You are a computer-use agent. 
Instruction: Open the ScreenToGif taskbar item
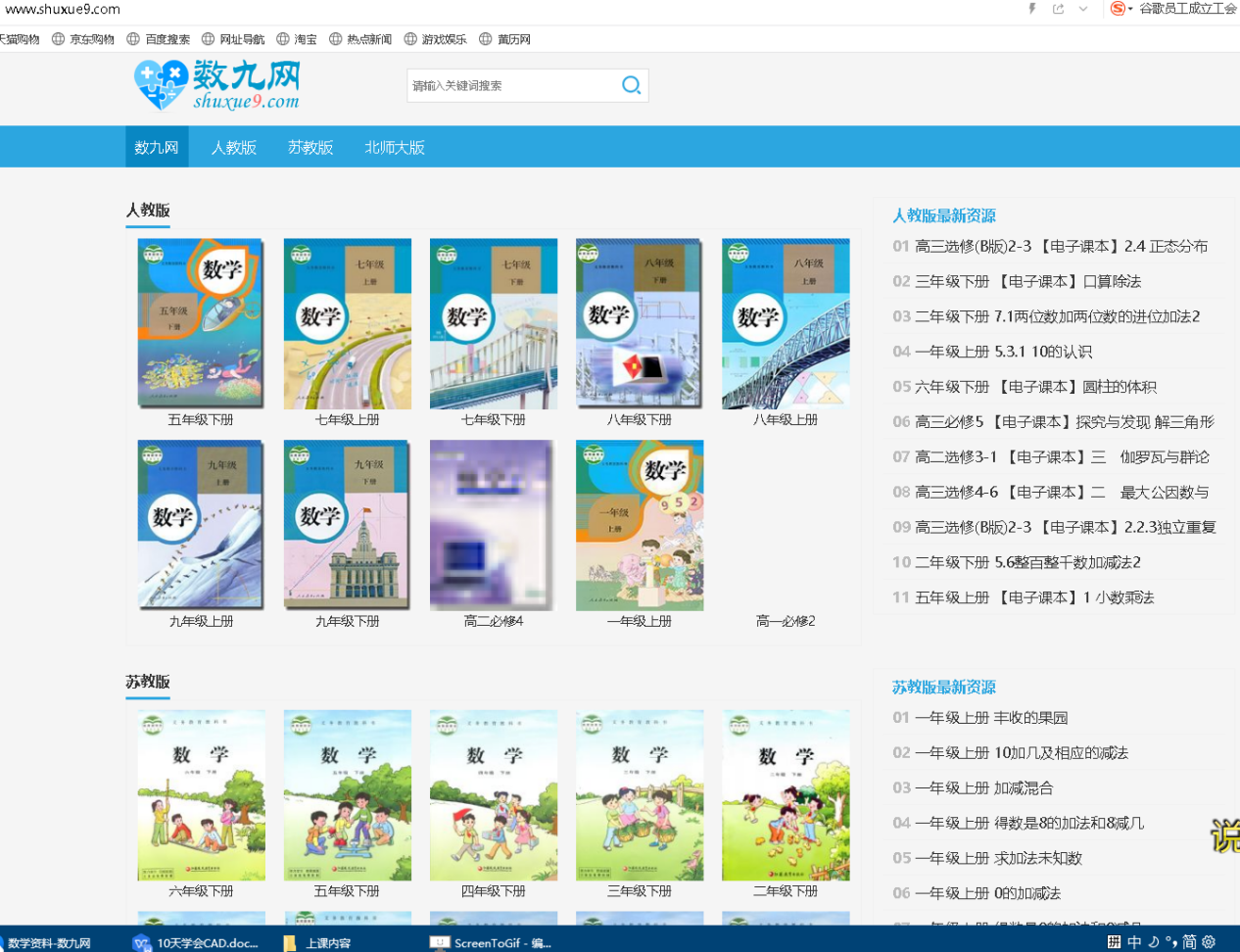[x=492, y=942]
